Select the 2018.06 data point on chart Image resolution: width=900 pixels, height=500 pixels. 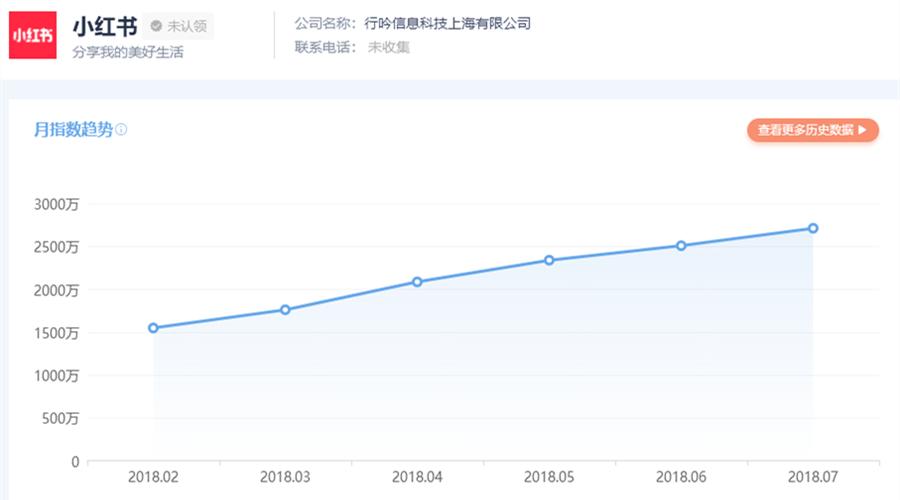point(681,246)
